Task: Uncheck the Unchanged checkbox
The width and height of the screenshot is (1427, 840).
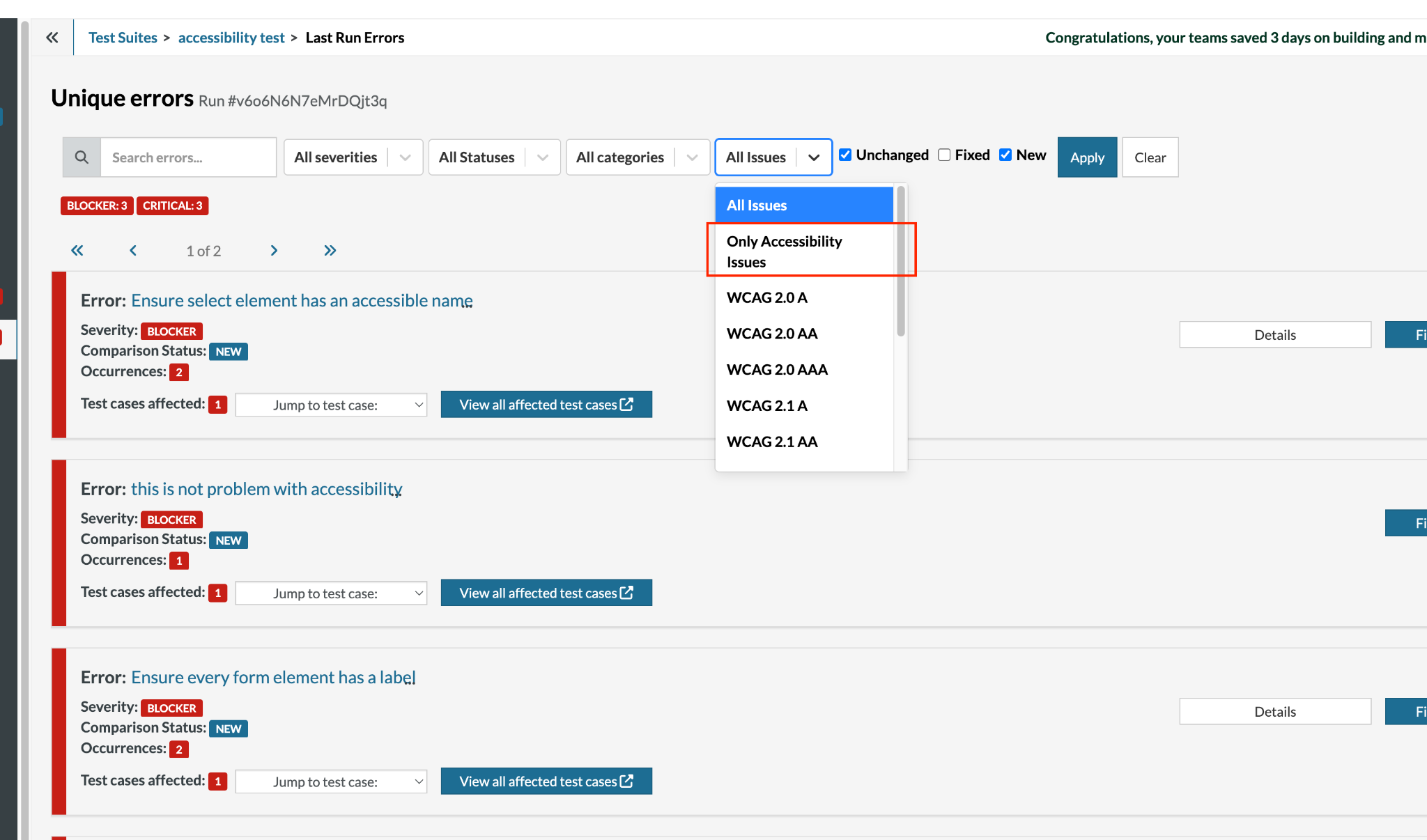Action: coord(845,155)
